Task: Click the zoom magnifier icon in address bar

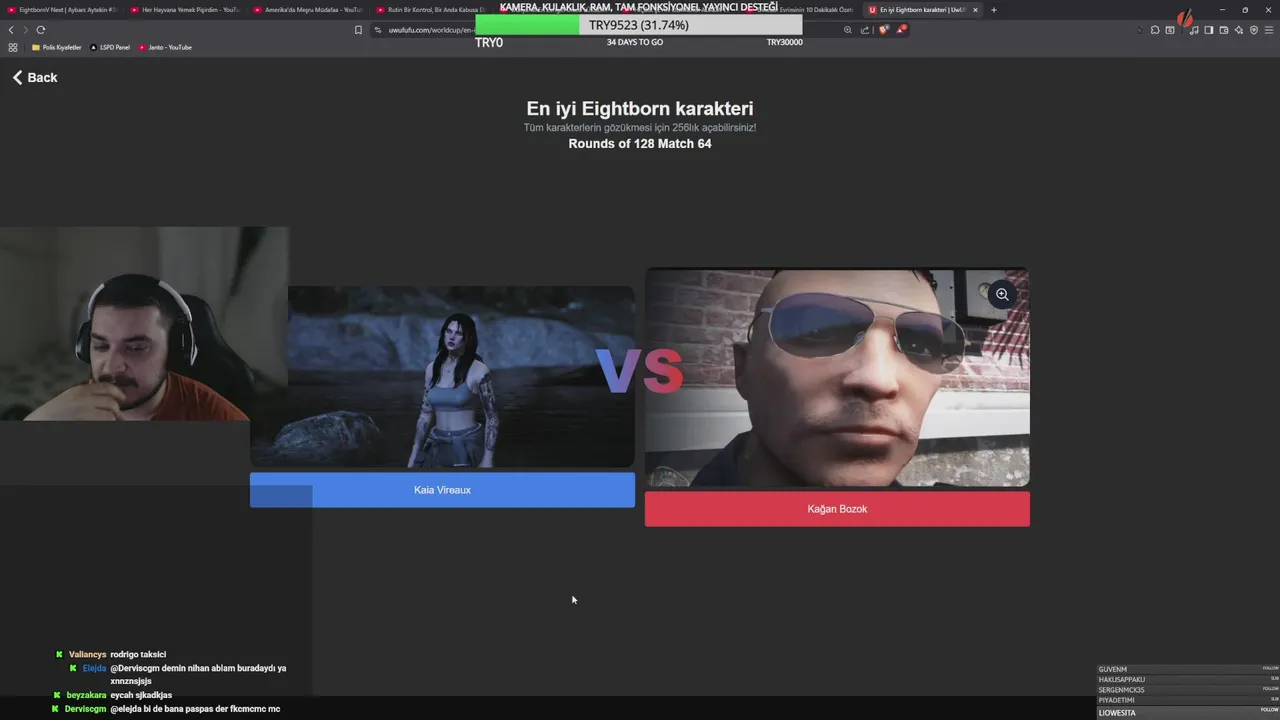Action: [848, 30]
